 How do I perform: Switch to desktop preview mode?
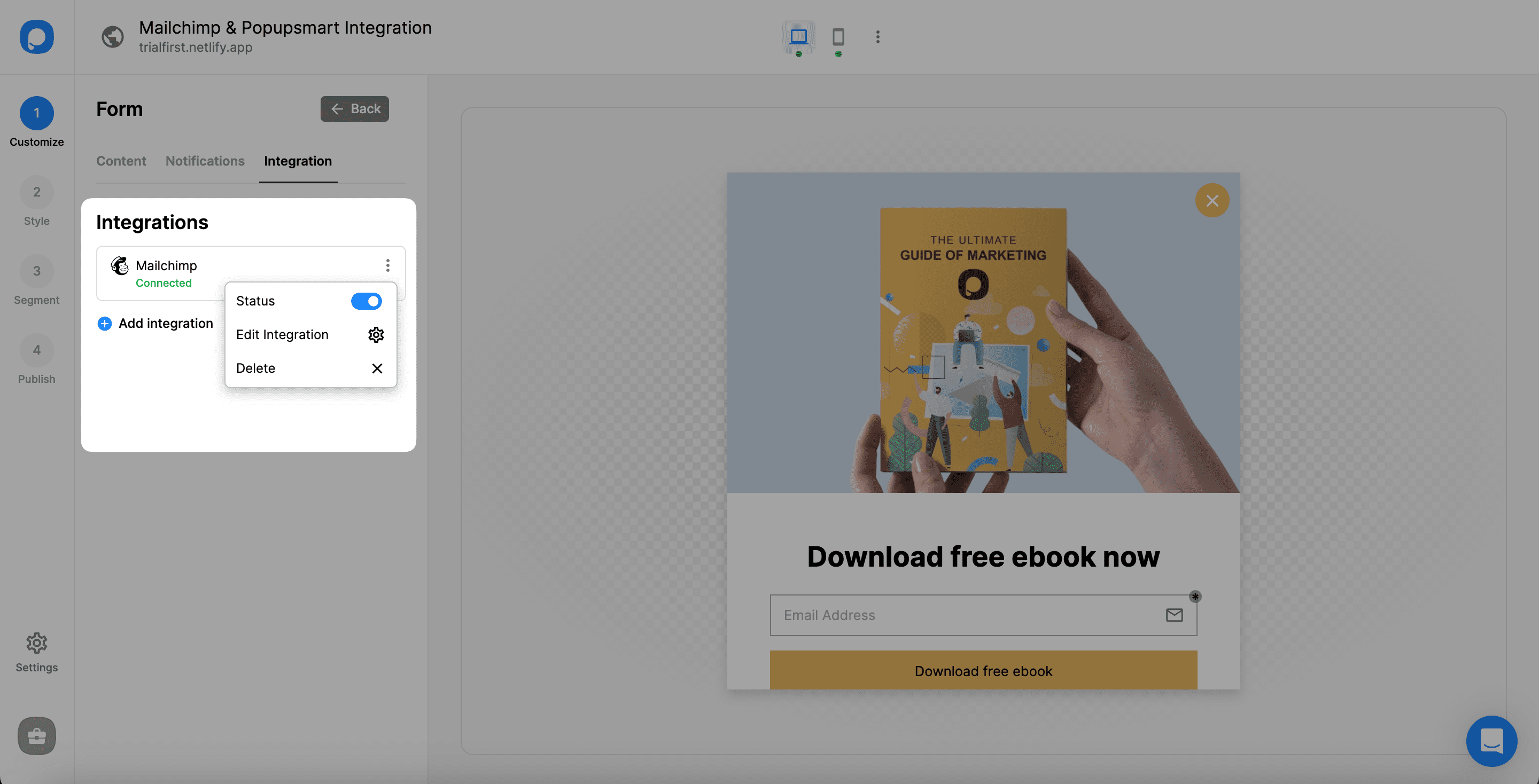[799, 37]
